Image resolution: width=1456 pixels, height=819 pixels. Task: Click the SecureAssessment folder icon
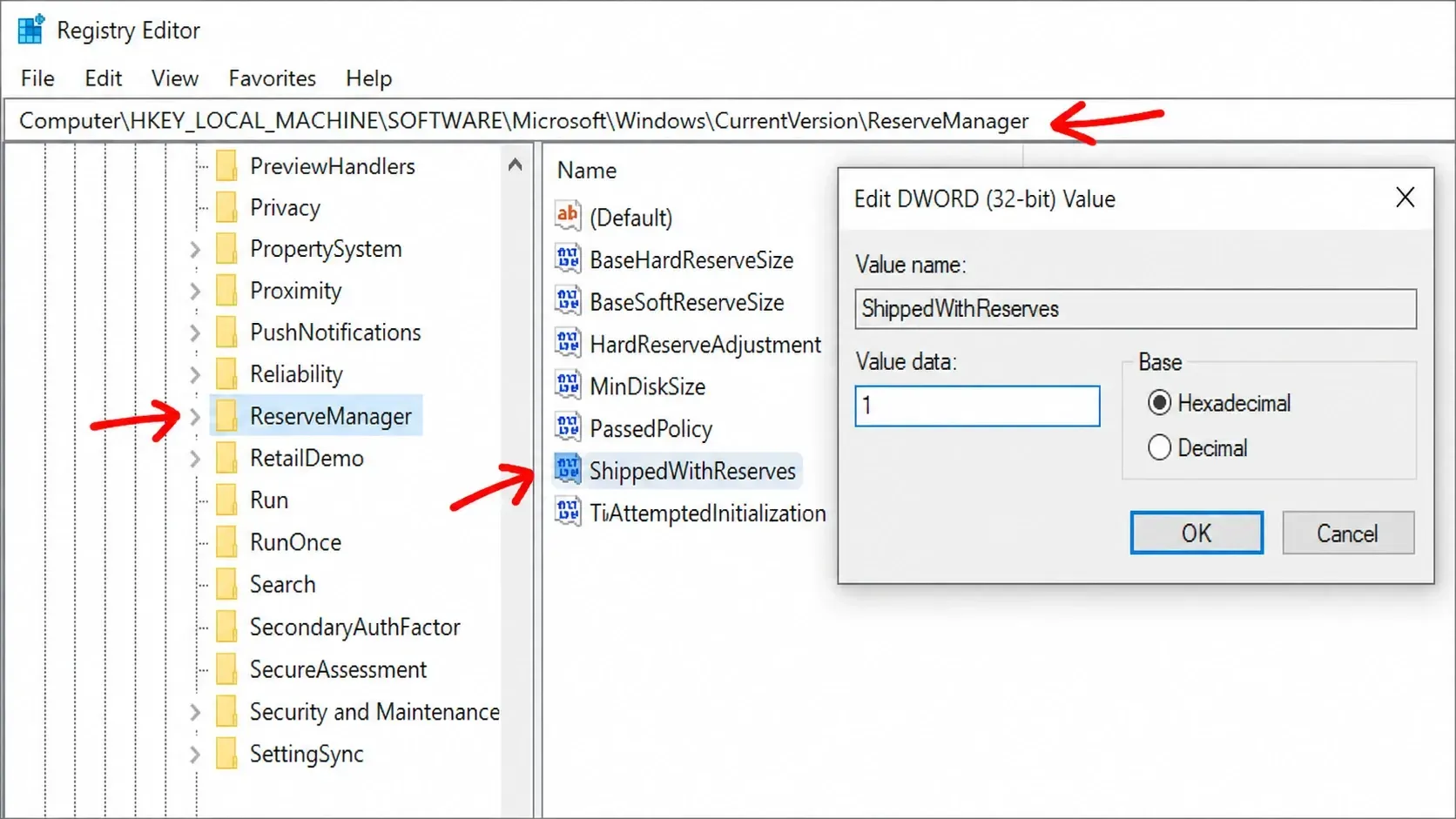coord(226,669)
